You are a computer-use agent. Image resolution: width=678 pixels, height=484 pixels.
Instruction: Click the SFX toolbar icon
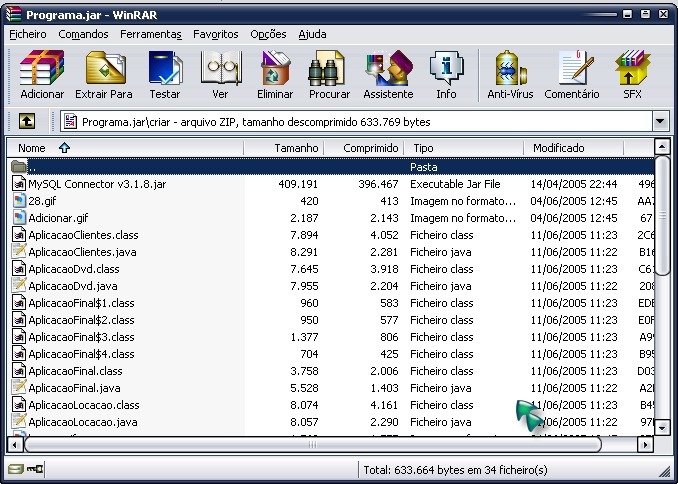(x=632, y=68)
